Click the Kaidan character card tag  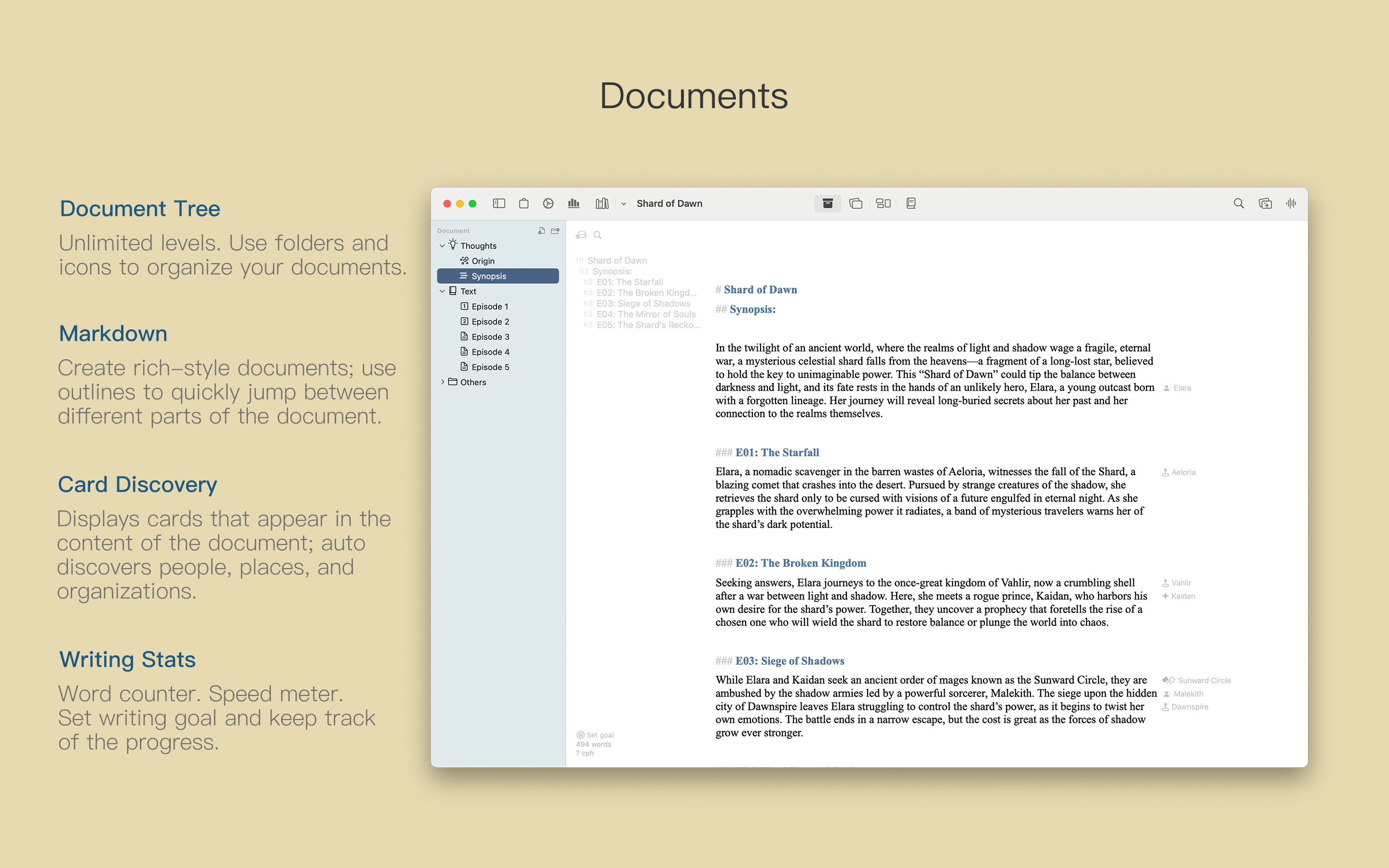tap(1178, 597)
